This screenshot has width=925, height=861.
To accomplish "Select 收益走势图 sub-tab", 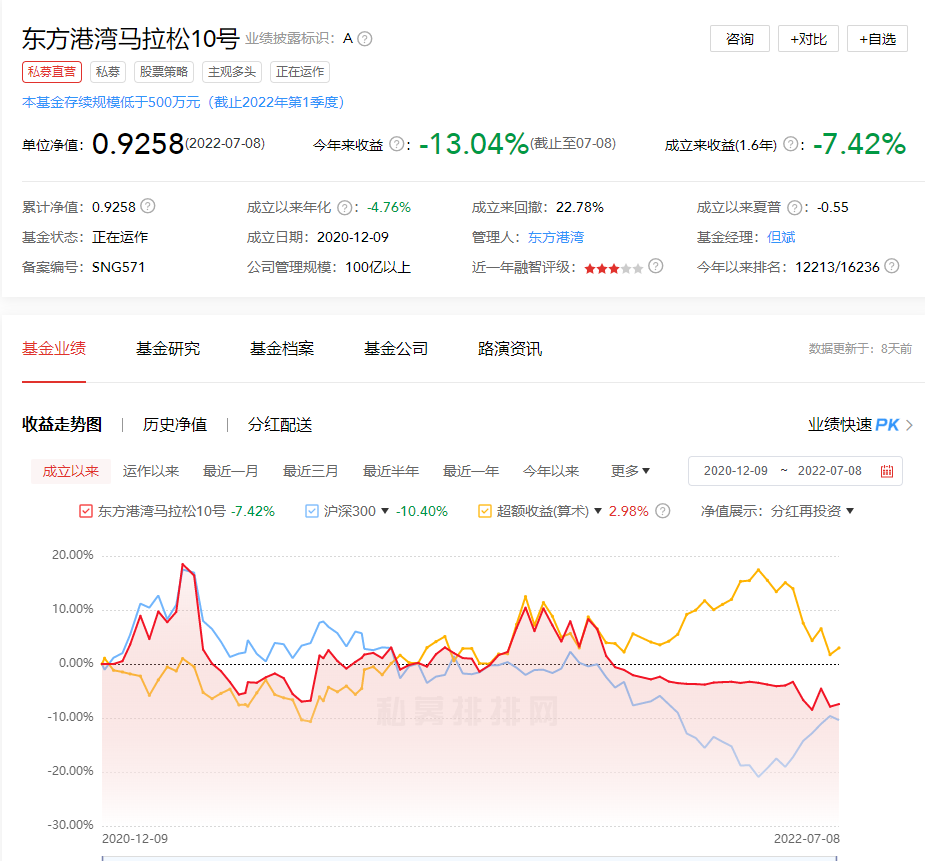I will (x=62, y=425).
